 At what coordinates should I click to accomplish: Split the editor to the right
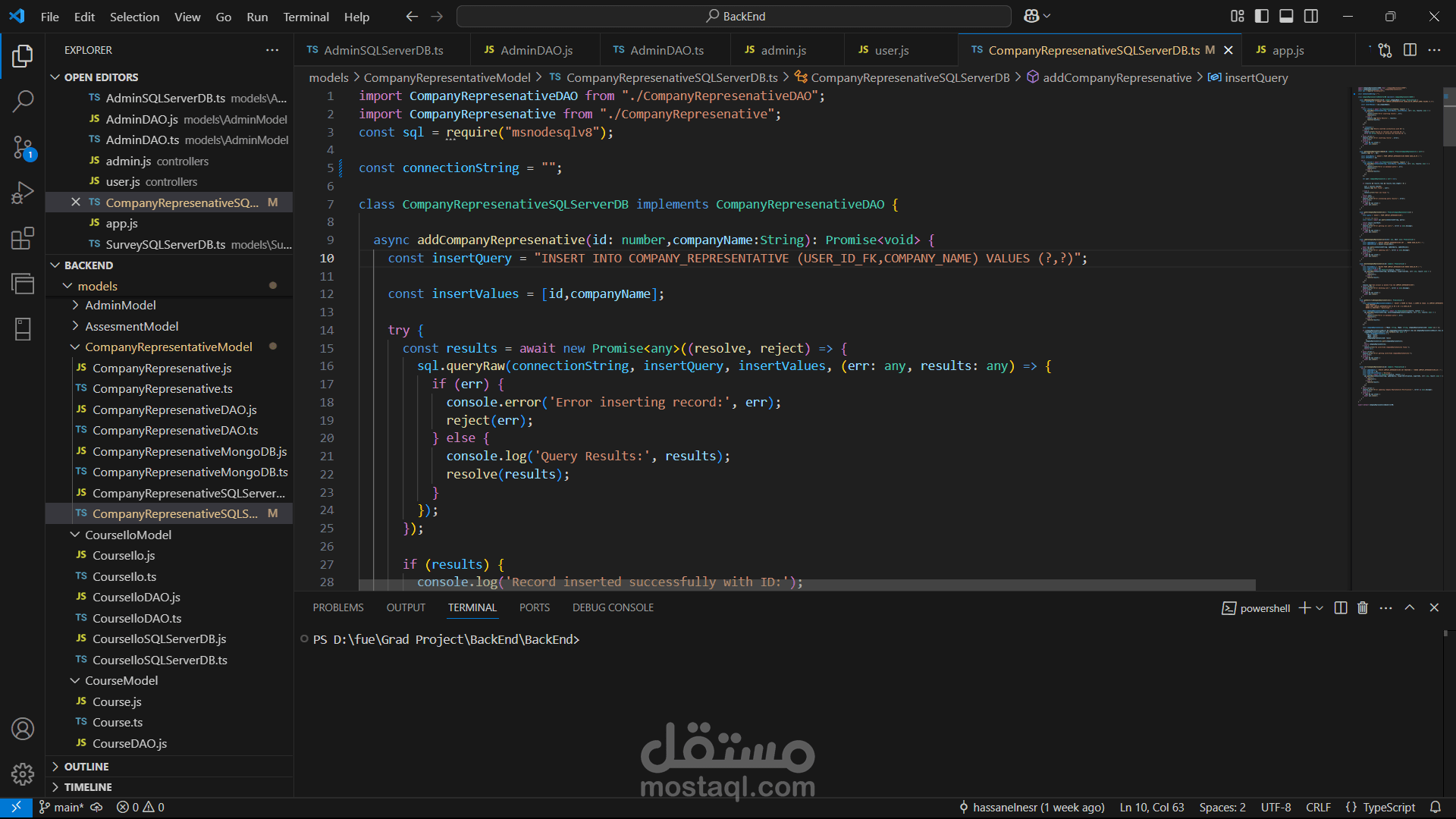coord(1410,50)
